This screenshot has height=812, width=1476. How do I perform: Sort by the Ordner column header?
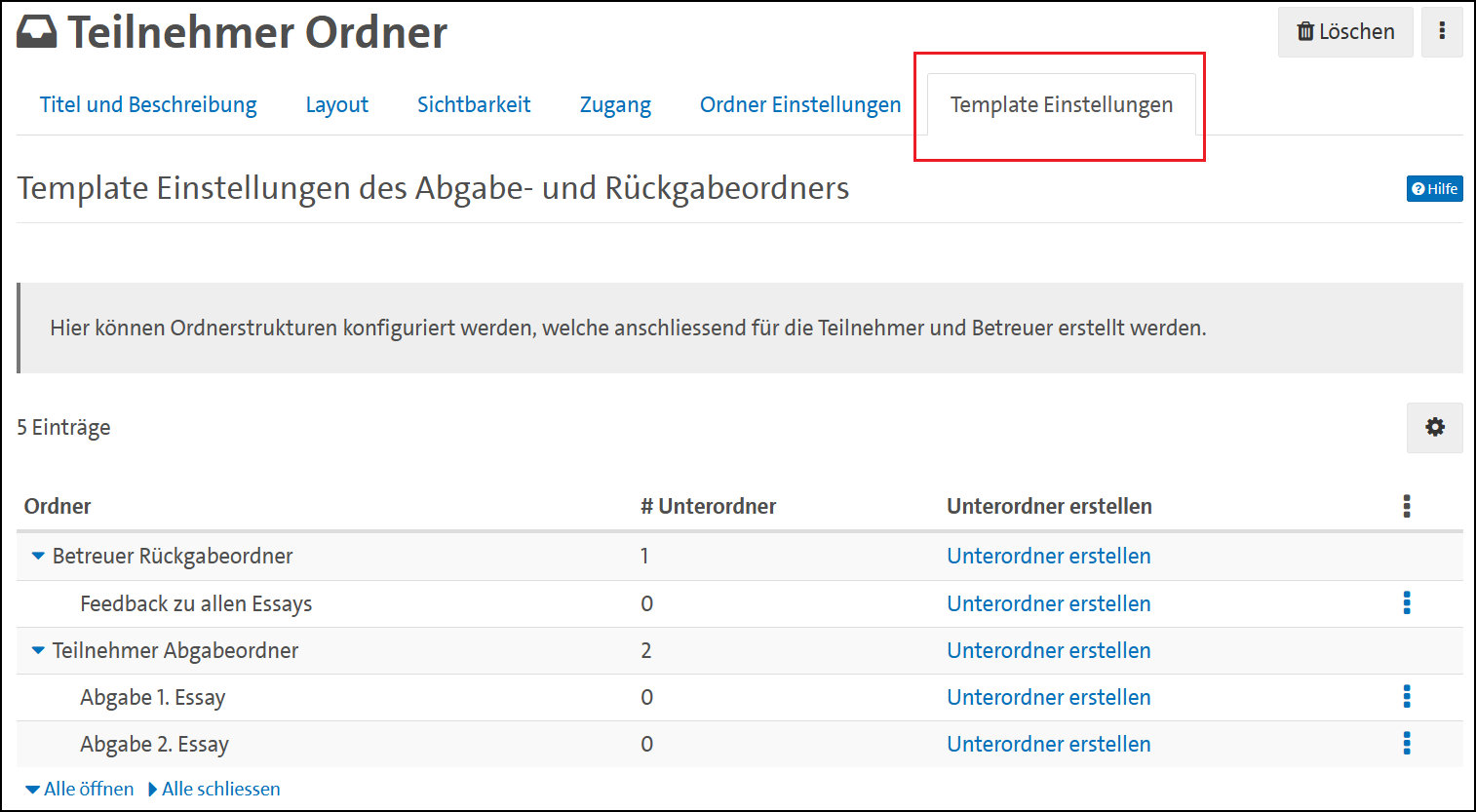(x=58, y=506)
